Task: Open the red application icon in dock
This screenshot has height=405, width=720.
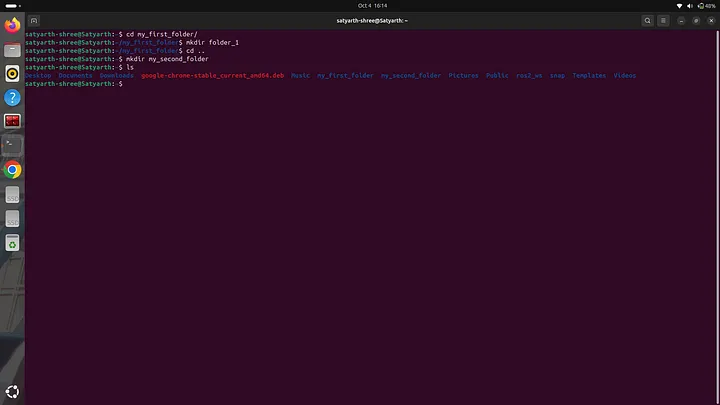Action: click(12, 121)
